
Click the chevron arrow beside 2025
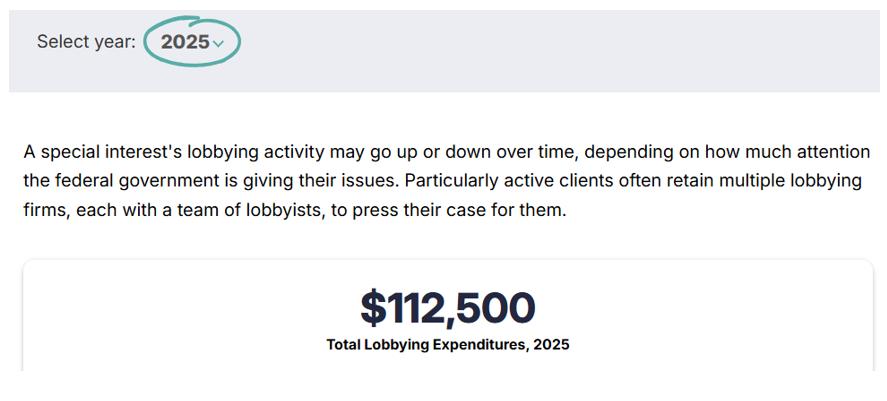coord(218,44)
